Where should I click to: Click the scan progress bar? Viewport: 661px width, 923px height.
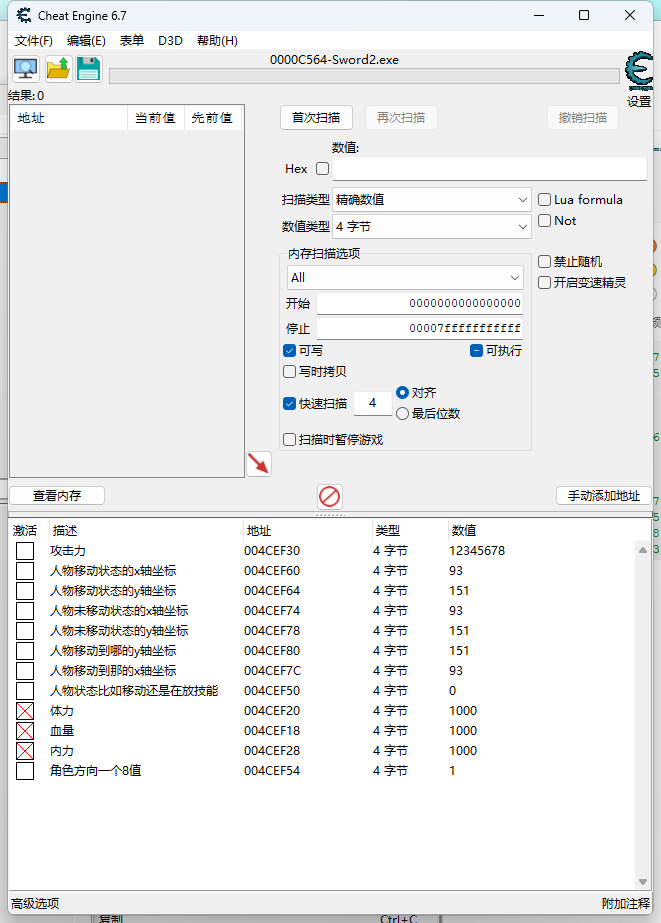point(364,76)
